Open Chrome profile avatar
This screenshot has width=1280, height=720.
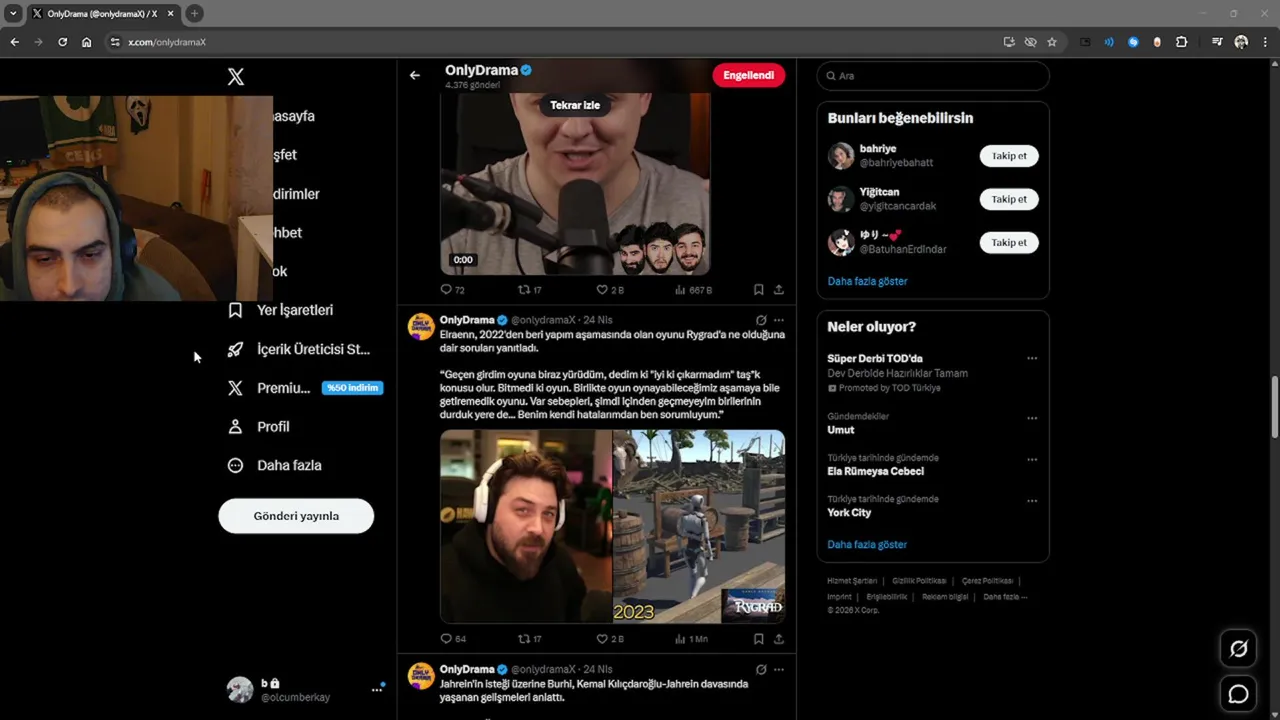tap(1241, 42)
